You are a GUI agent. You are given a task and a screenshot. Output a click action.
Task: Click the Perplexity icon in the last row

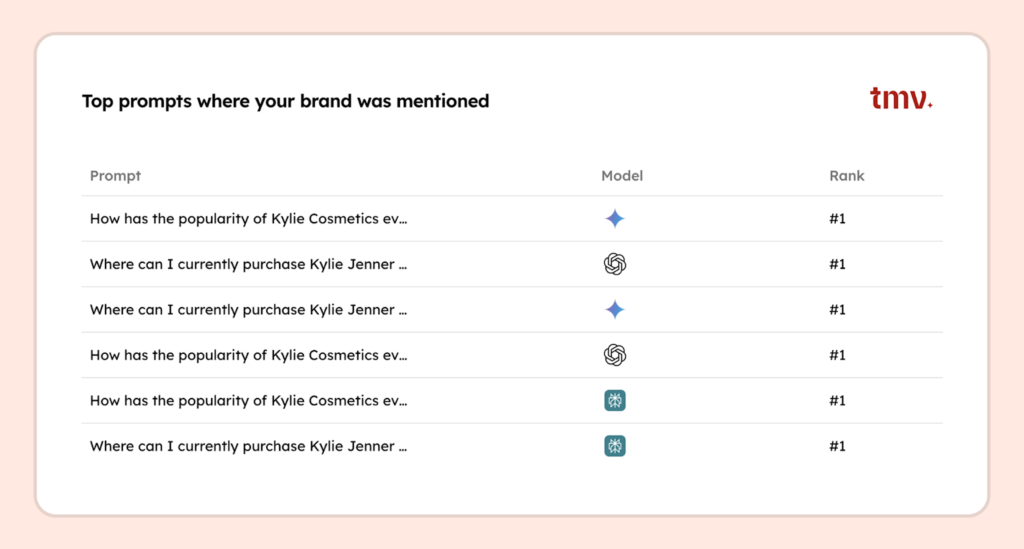(614, 446)
